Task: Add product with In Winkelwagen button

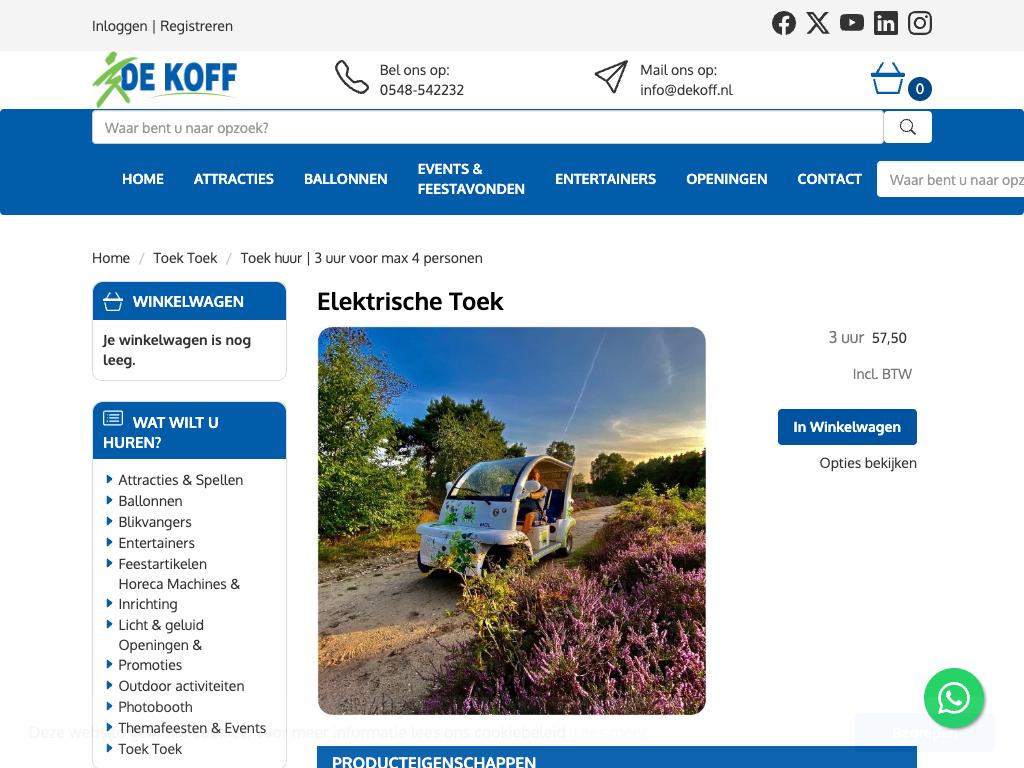Action: pyautogui.click(x=847, y=427)
